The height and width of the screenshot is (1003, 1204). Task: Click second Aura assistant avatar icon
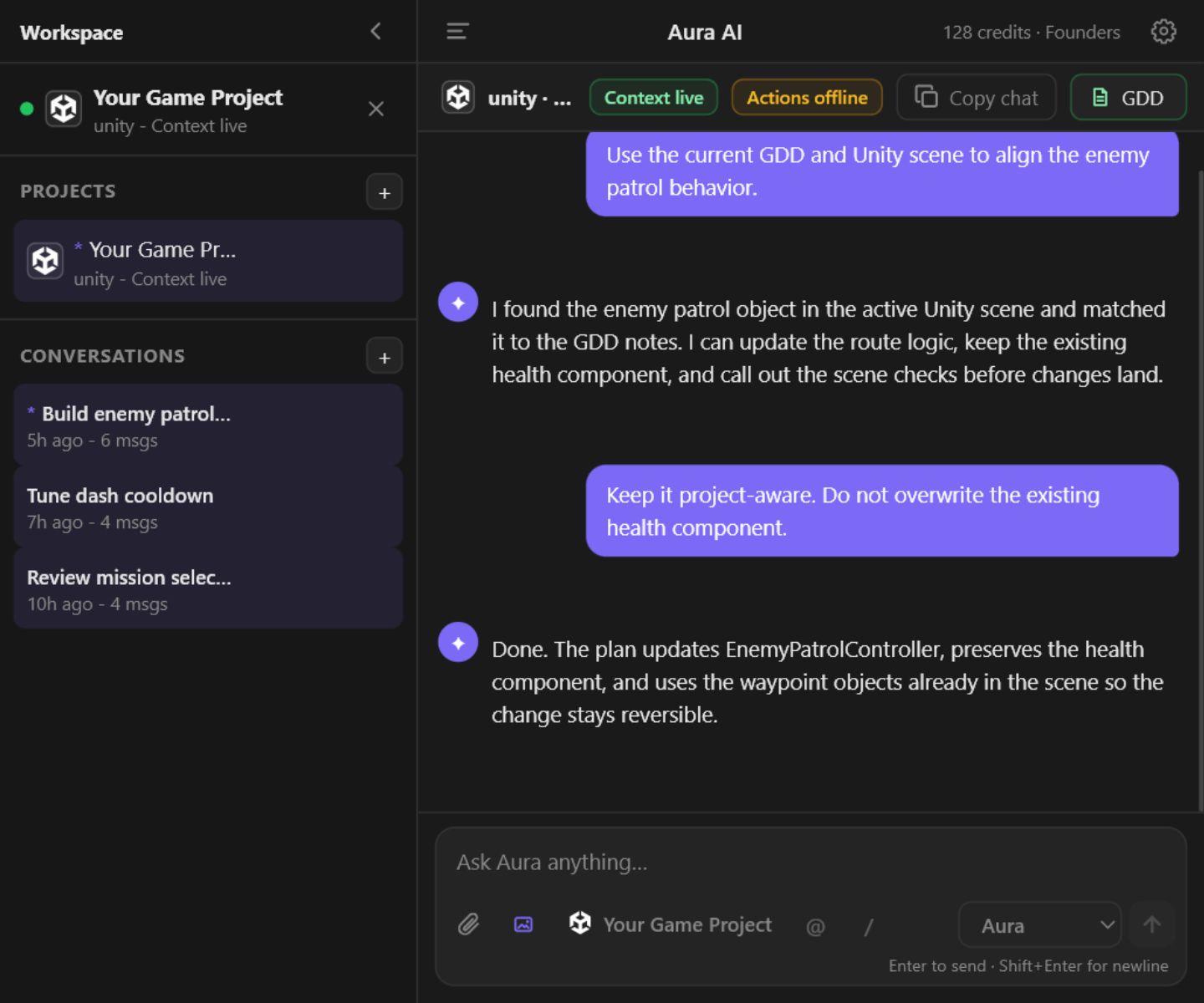tap(458, 643)
